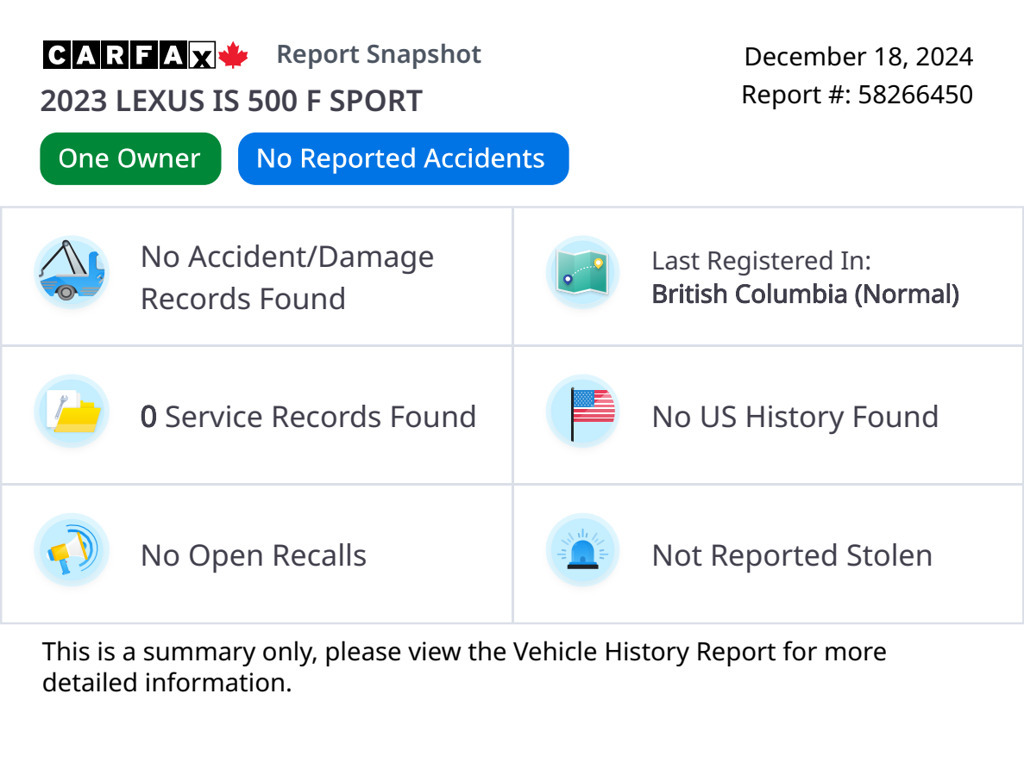Click the report number 58266450
The width and height of the screenshot is (1024, 768).
point(915,95)
